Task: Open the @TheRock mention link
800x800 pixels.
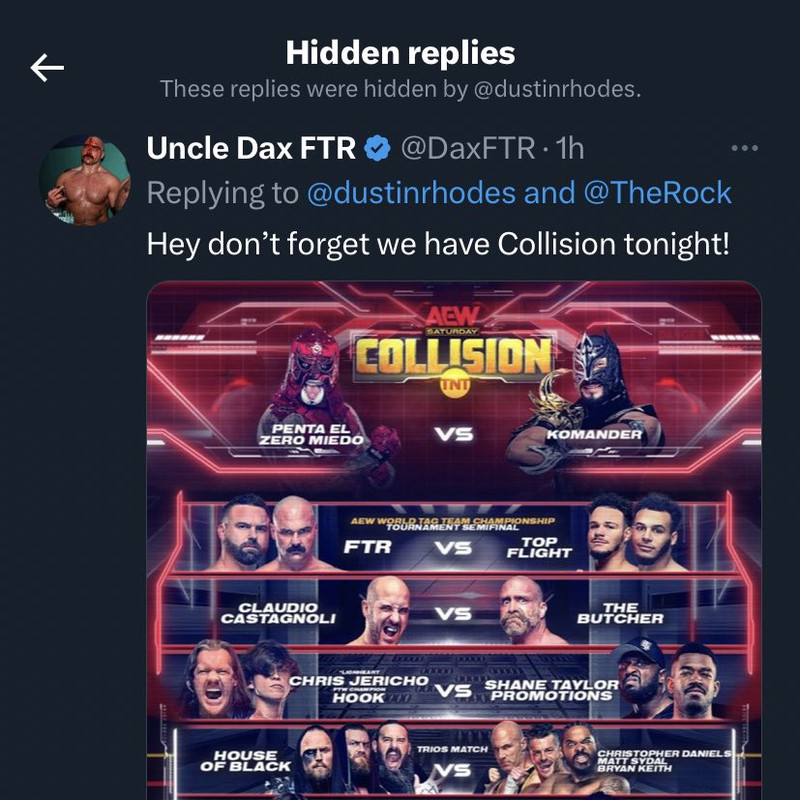Action: (x=658, y=193)
